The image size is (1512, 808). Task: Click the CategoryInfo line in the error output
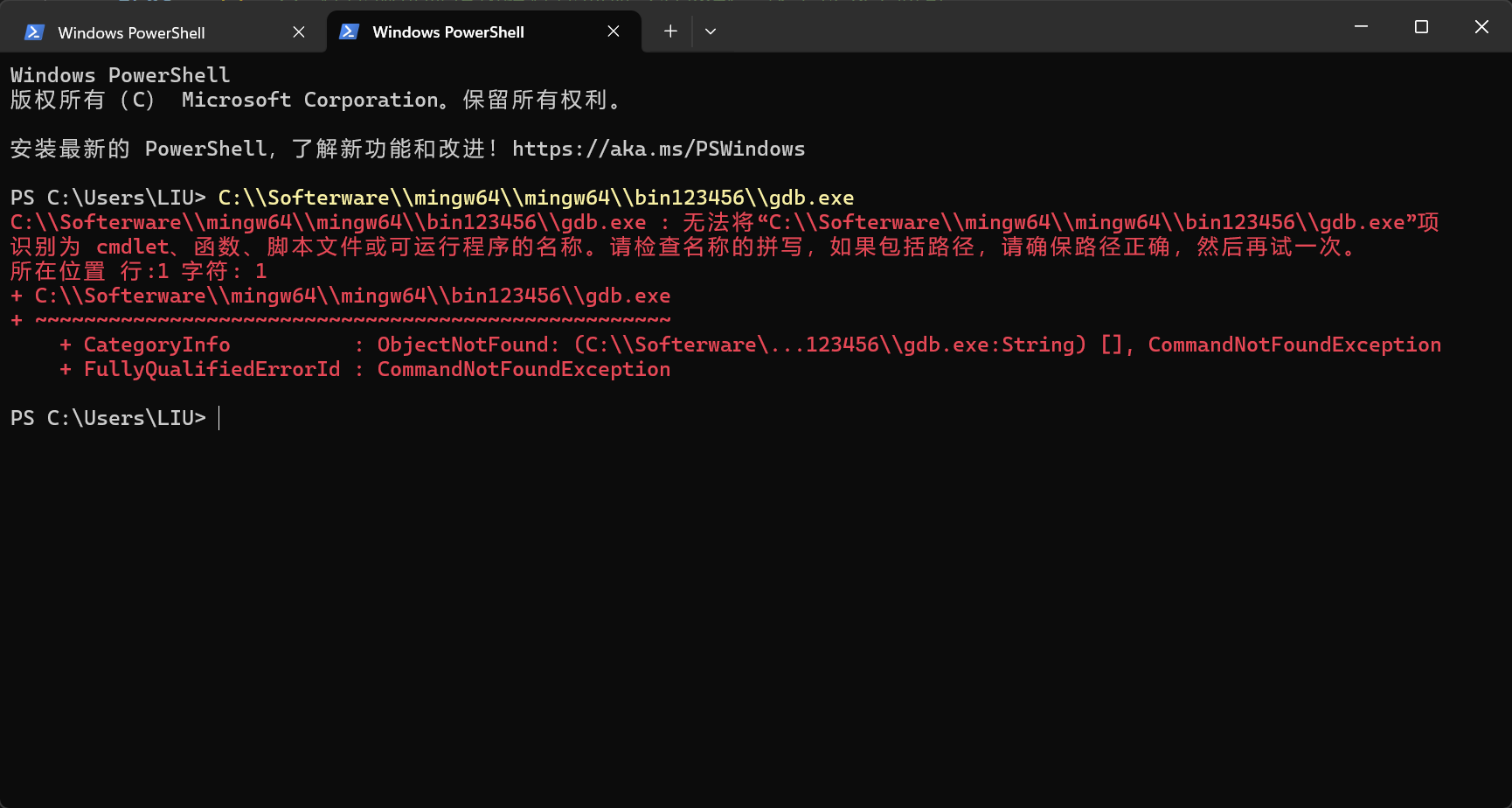pyautogui.click(x=156, y=345)
